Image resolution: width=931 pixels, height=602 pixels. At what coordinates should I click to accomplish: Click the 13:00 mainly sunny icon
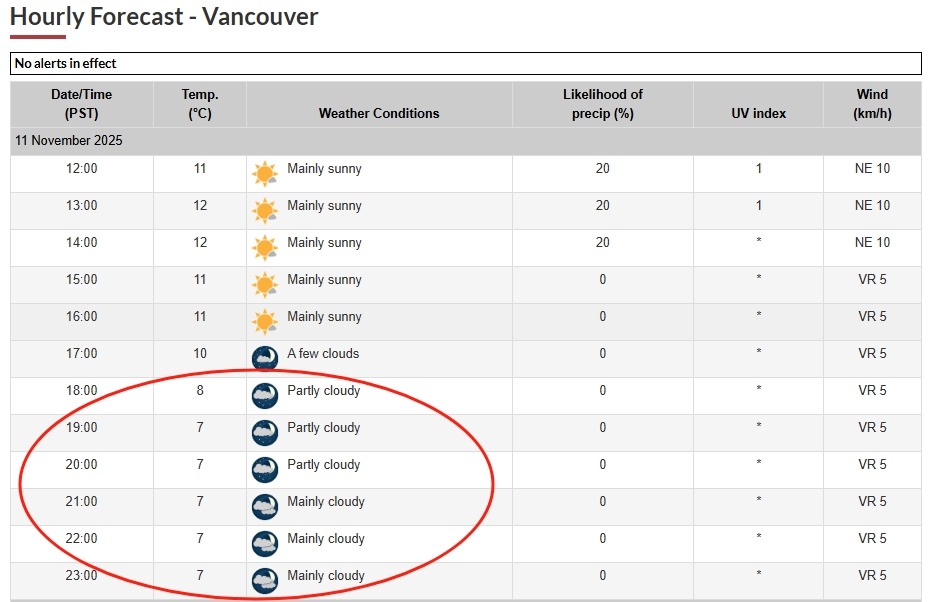click(x=265, y=211)
